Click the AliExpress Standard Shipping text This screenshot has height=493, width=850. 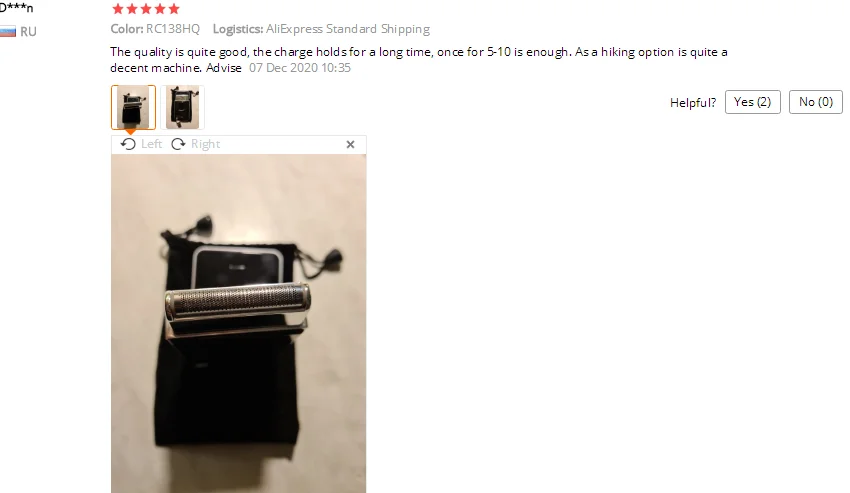[x=348, y=29]
